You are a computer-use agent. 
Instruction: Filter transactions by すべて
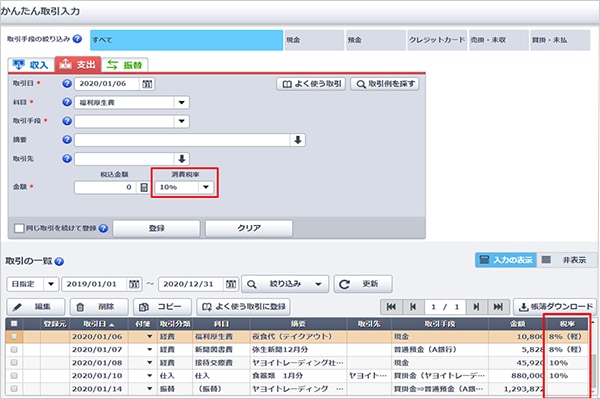click(186, 40)
